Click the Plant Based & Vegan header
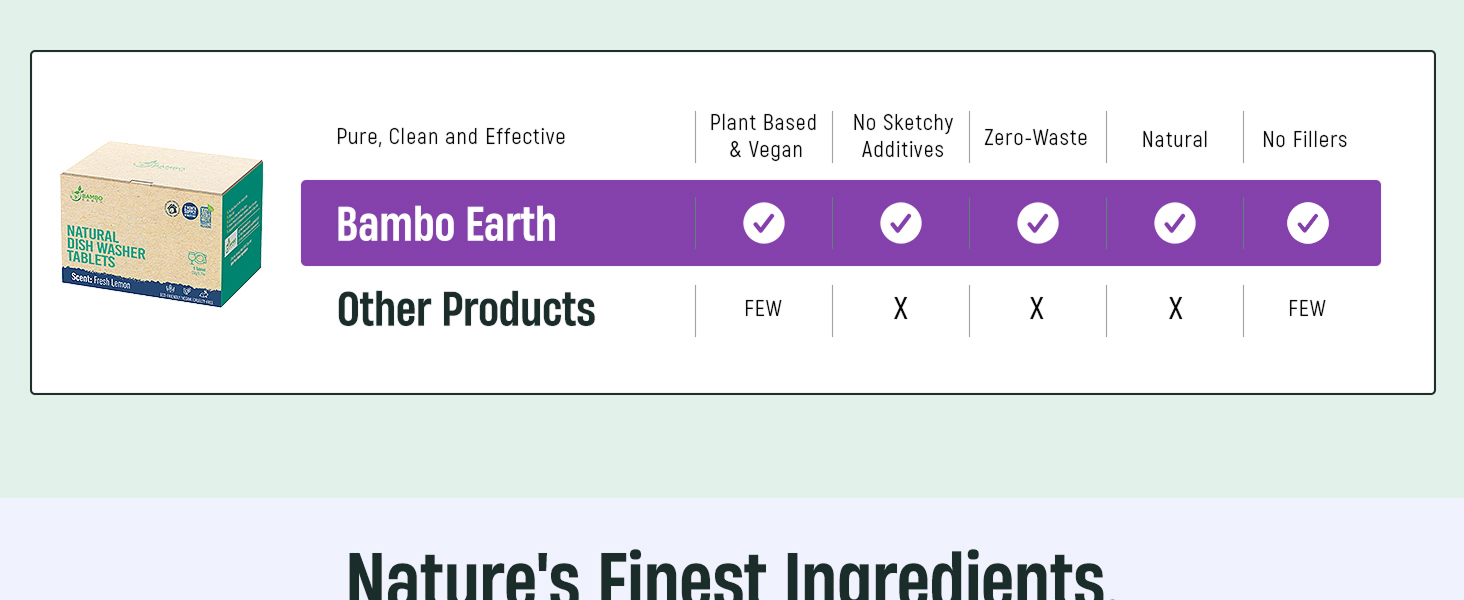 [x=764, y=136]
